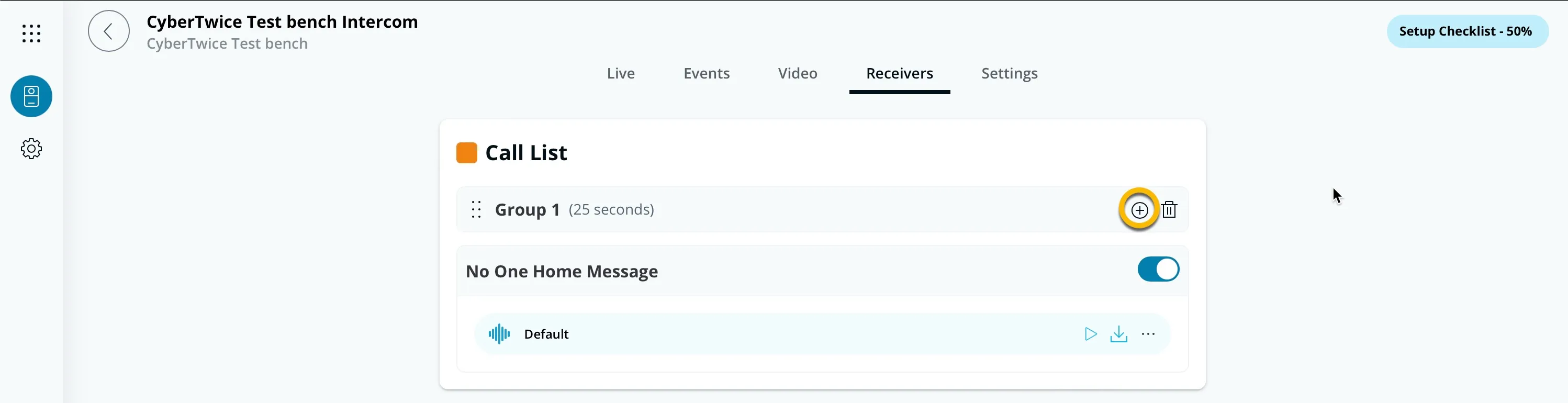The width and height of the screenshot is (1568, 403).
Task: Open the Setup Checklist - 50% button
Action: coord(1467,31)
